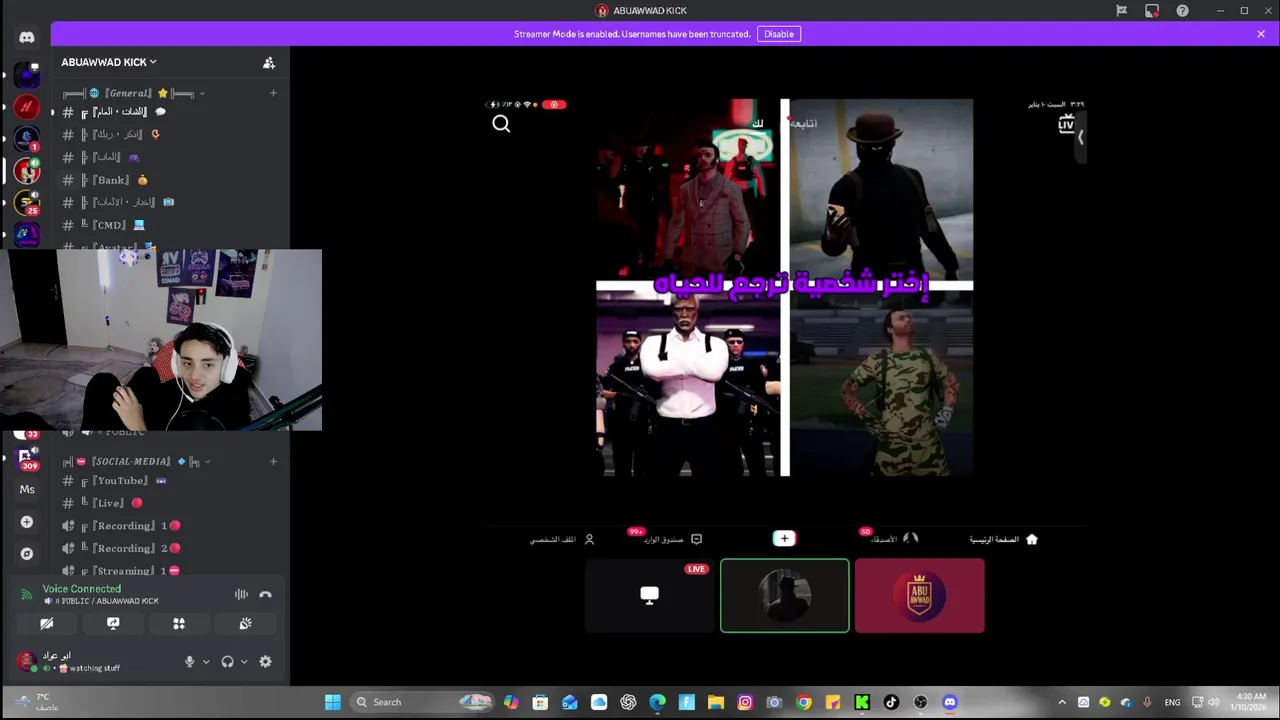Open Discover servers compass icon
Viewport: 1280px width, 720px height.
(x=27, y=554)
